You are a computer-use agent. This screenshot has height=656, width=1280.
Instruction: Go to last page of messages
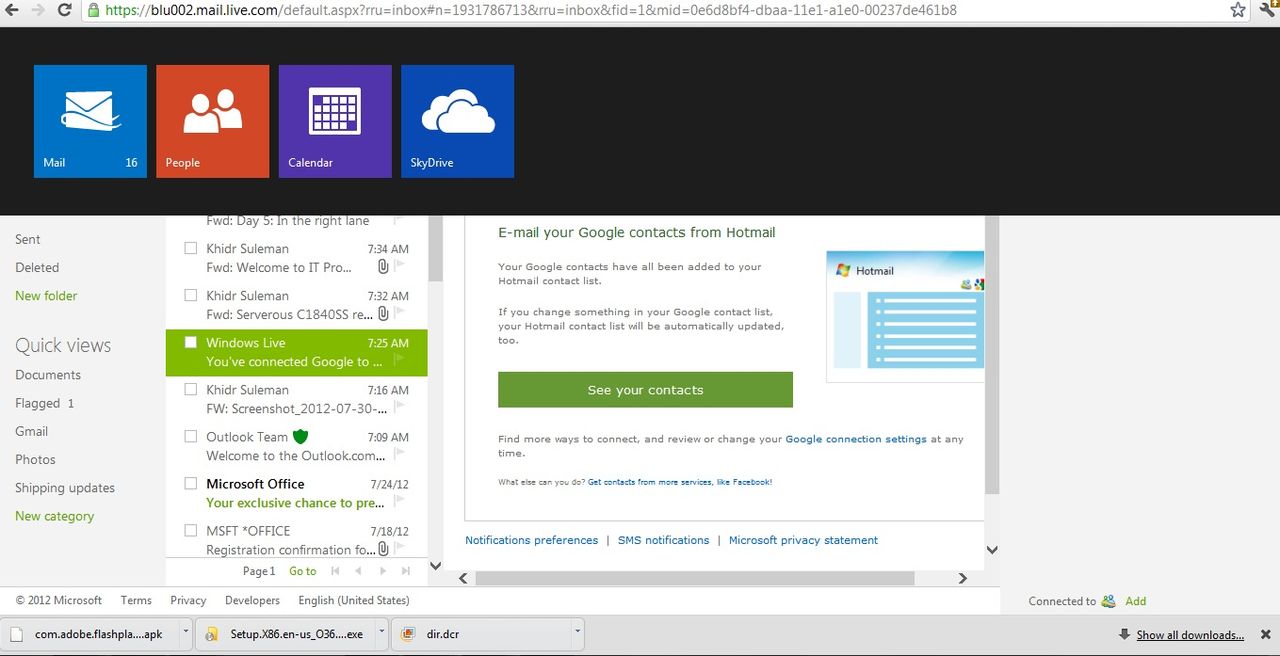coord(405,571)
